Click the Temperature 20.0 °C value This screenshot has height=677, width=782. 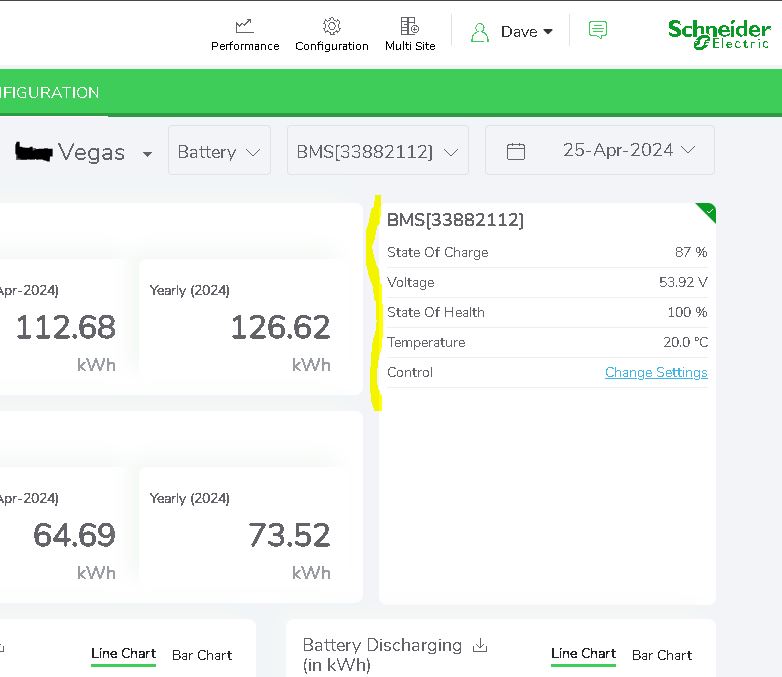685,342
